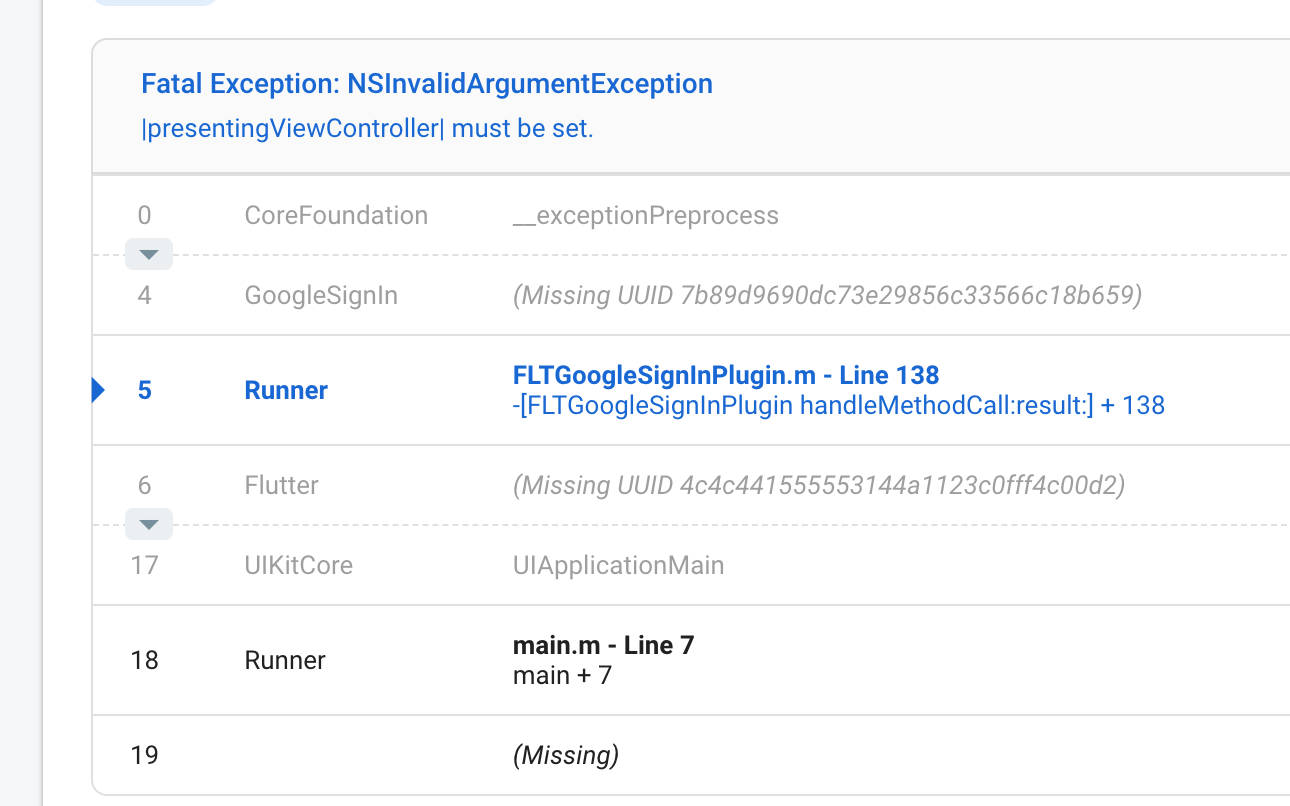The image size is (1290, 806).
Task: Expand hidden stack frames between 0 and 4
Action: tap(148, 254)
